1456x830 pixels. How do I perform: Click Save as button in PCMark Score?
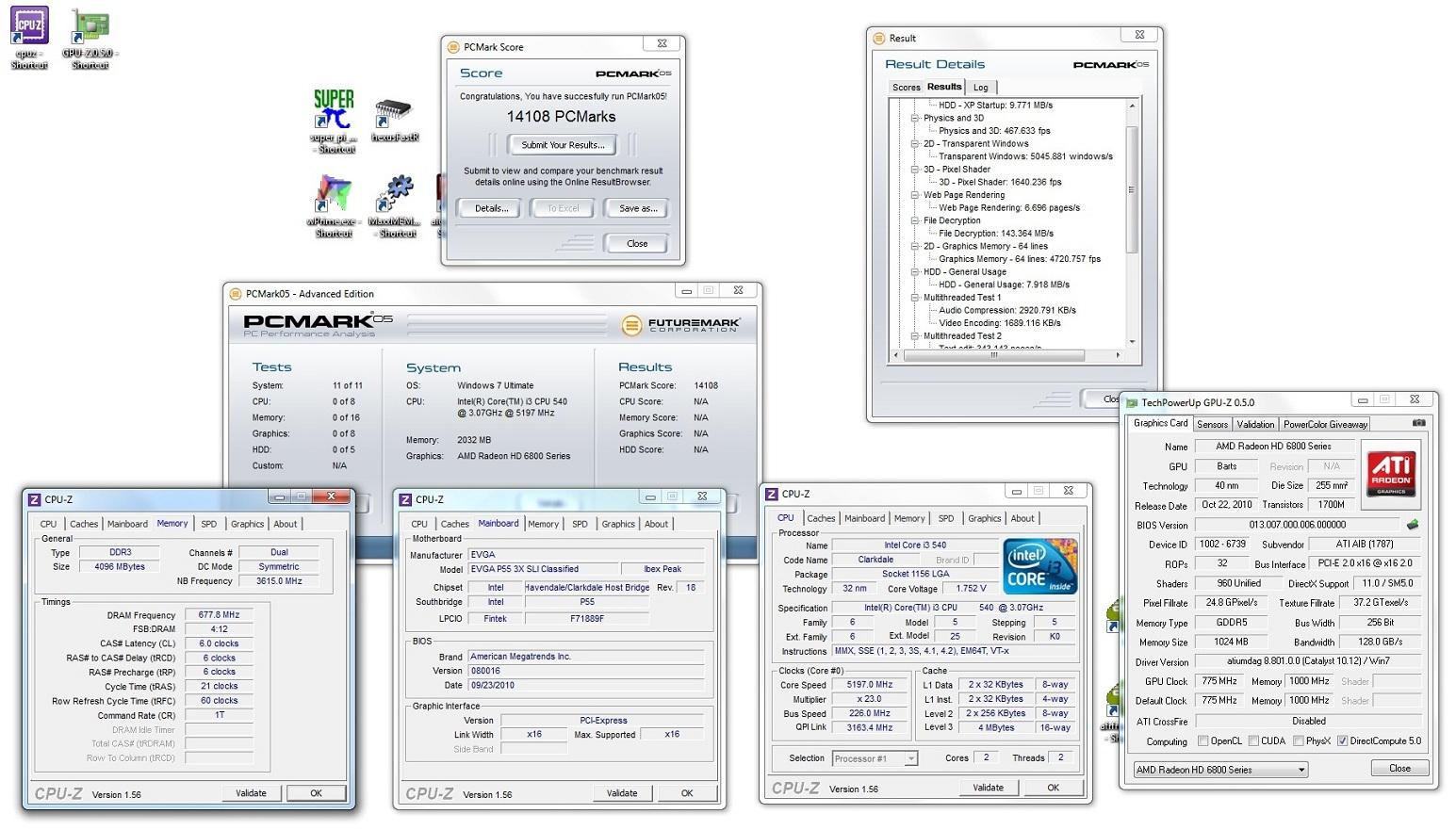pyautogui.click(x=638, y=208)
